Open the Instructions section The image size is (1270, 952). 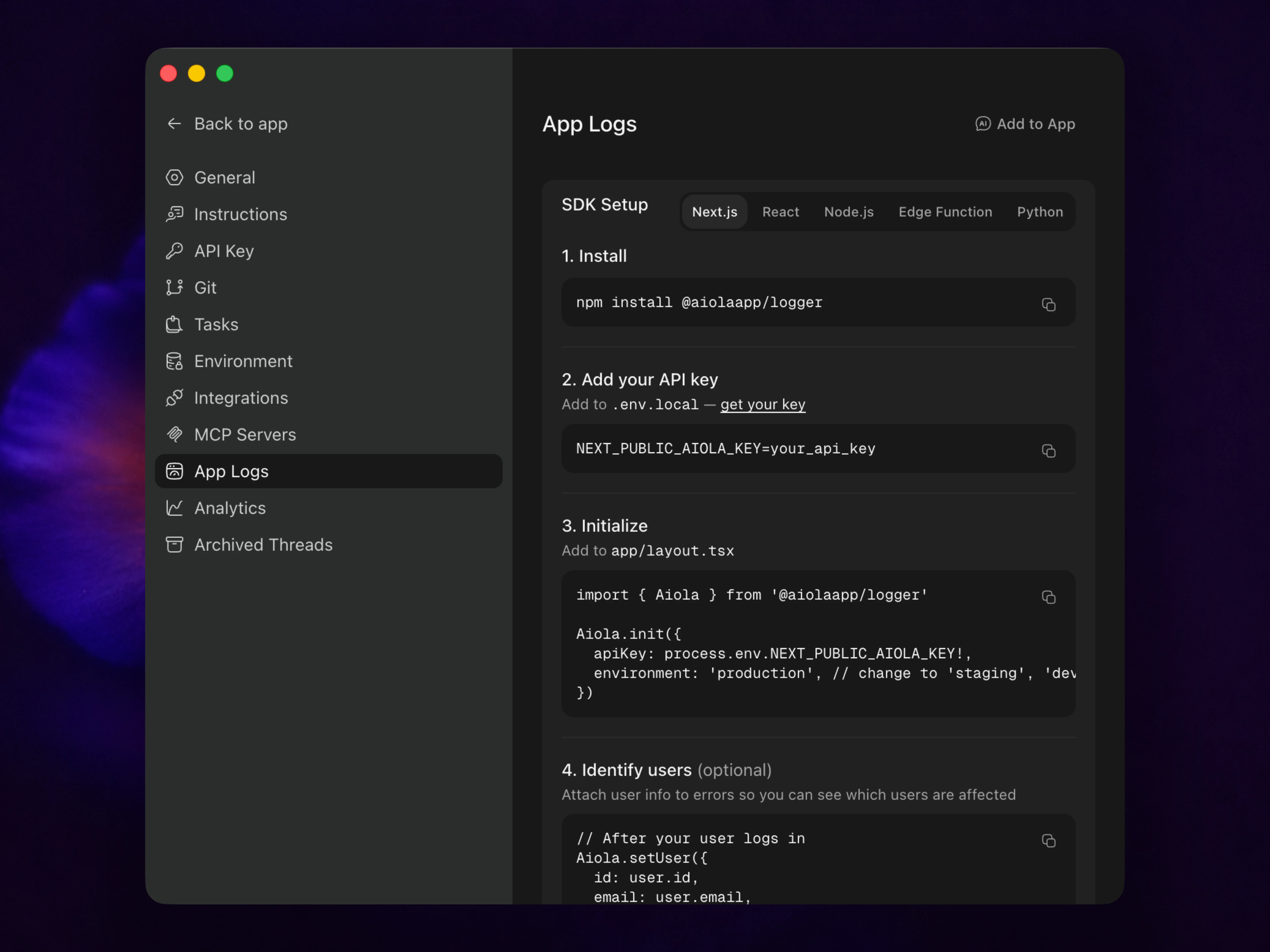point(328,214)
